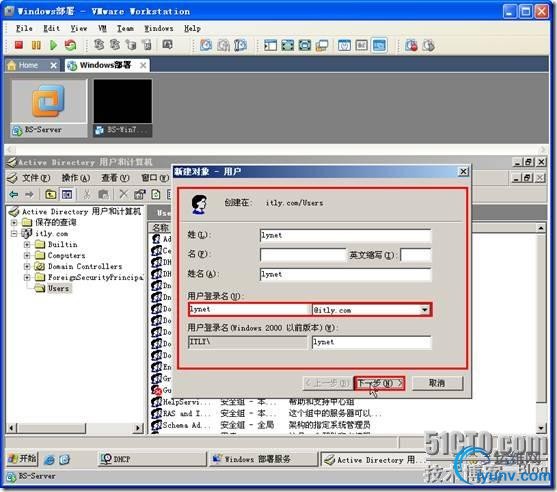Open the View menu in VMware
This screenshot has width=557, height=492.
[79, 28]
